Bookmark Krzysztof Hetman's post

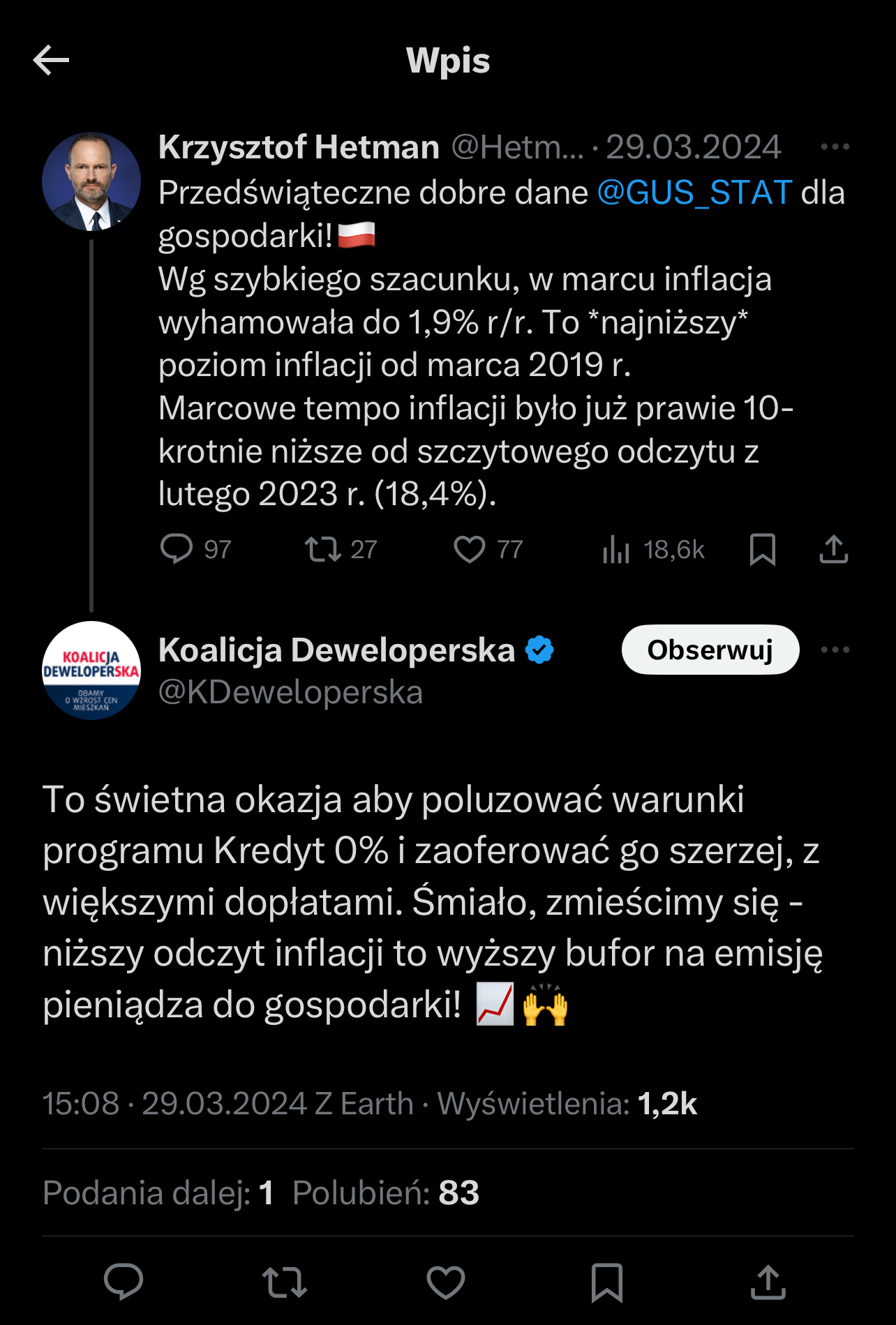coord(762,549)
